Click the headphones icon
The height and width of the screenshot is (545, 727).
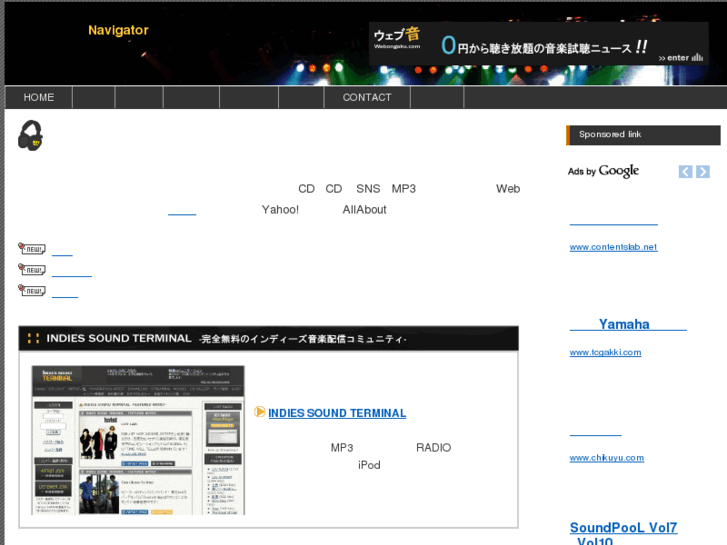pyautogui.click(x=31, y=135)
